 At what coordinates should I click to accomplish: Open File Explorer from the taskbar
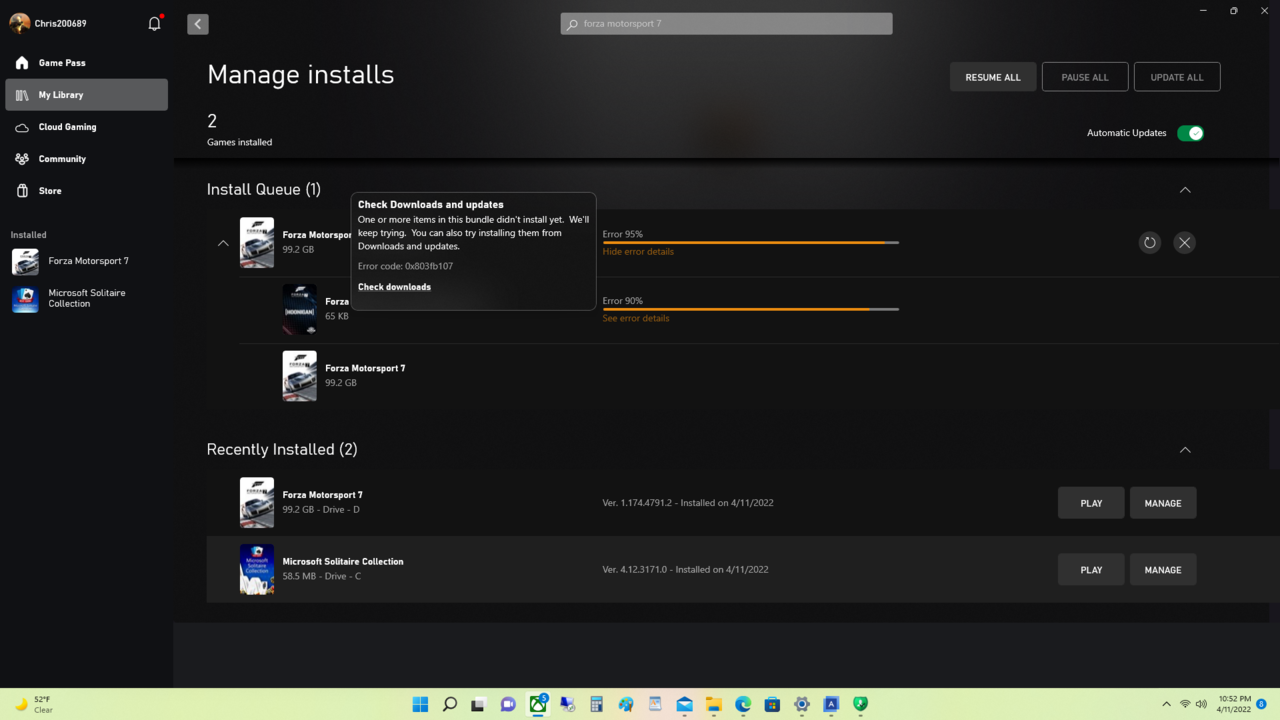coord(714,704)
